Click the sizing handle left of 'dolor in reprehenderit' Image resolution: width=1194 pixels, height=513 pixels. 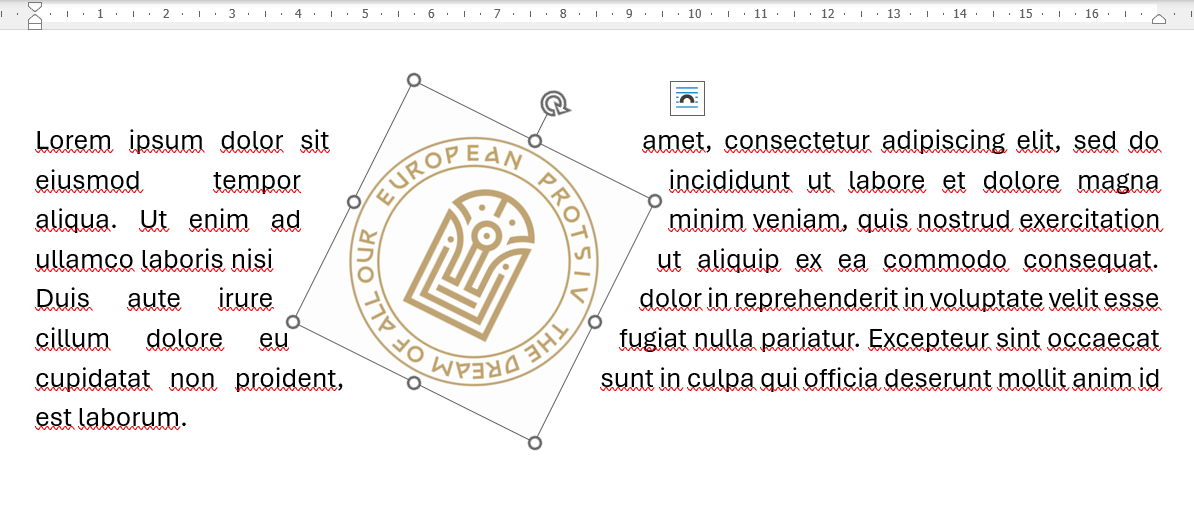pyautogui.click(x=595, y=322)
